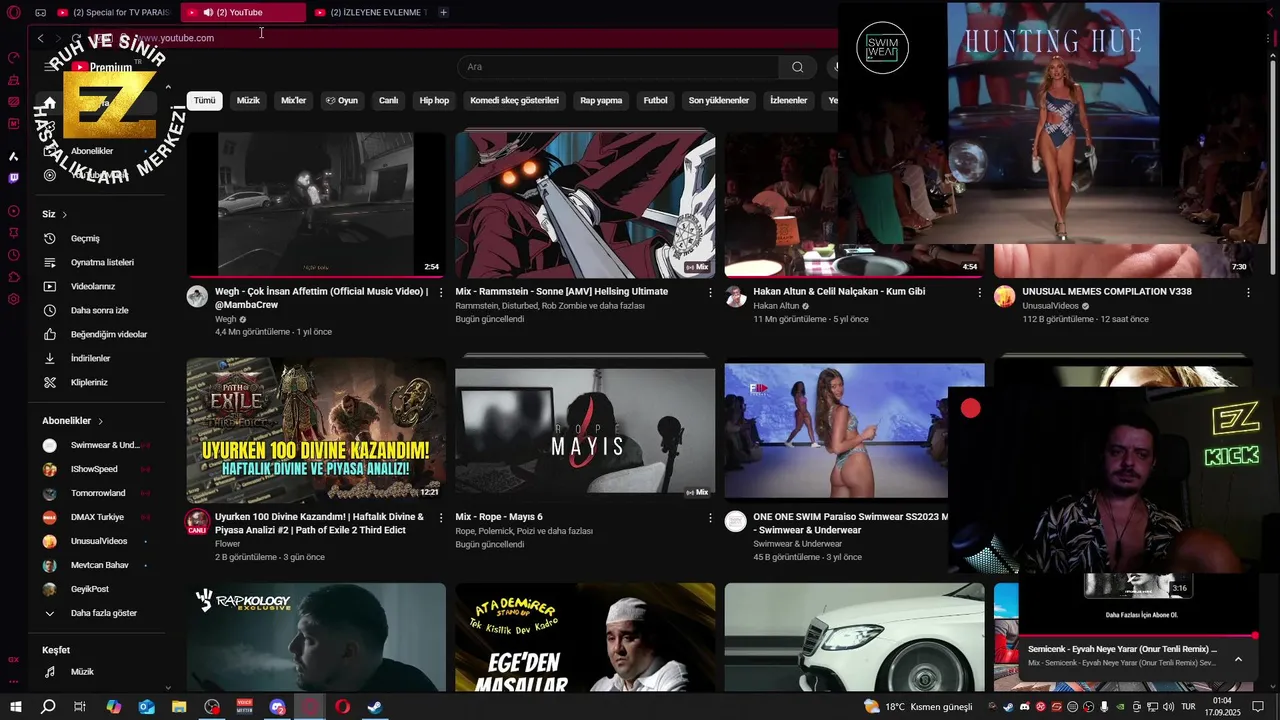The image size is (1280, 720).
Task: Open the Opera GX main menu logo
Action: point(14,12)
